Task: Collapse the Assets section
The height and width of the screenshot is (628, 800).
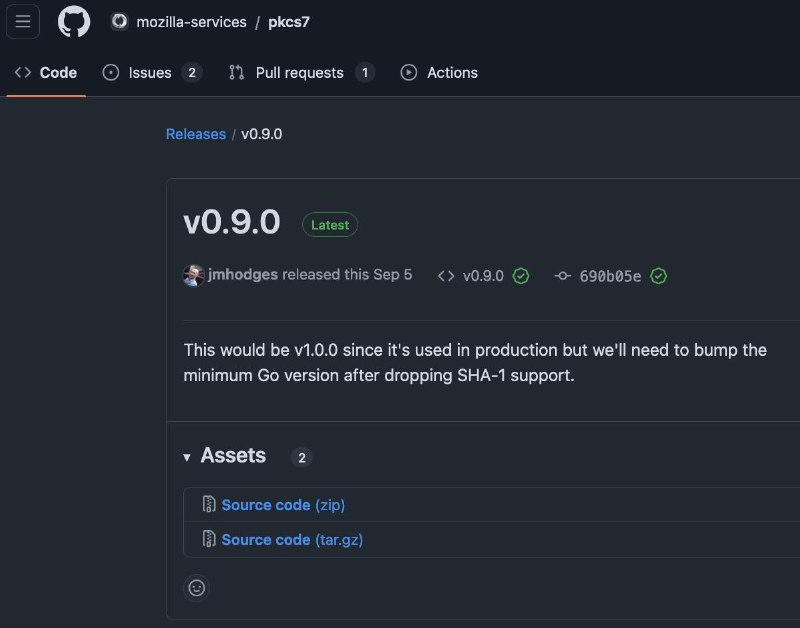Action: tap(187, 457)
